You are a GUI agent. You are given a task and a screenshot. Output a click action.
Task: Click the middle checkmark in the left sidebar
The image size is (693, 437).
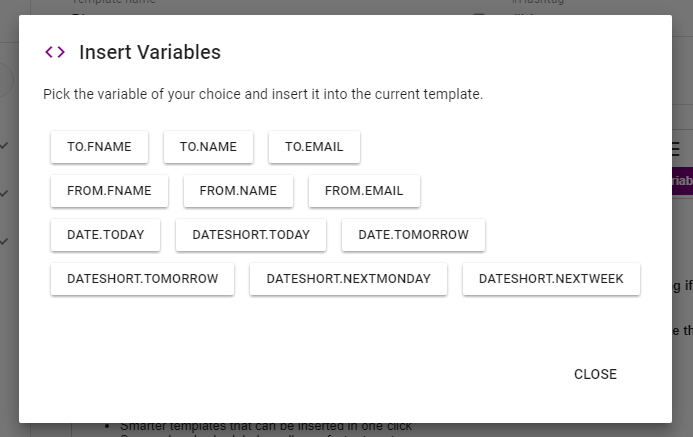pyautogui.click(x=4, y=193)
